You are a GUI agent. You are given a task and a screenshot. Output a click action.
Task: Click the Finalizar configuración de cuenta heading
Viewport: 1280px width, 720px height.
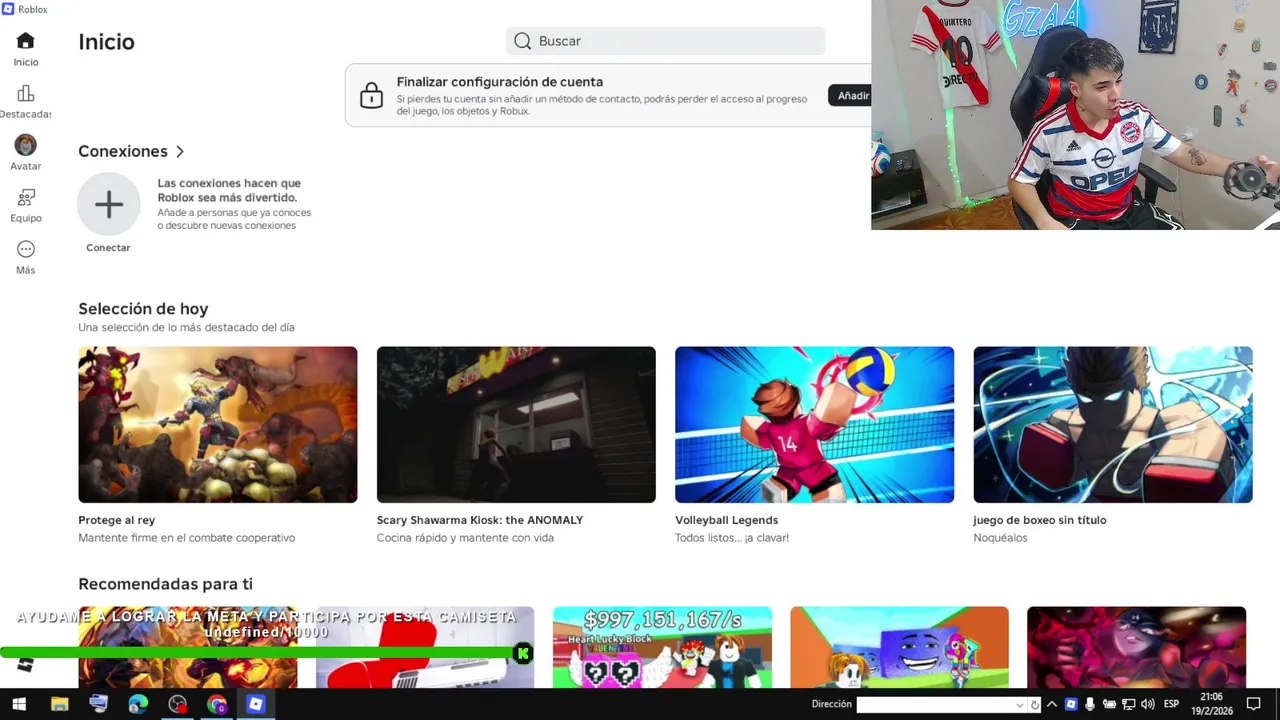(500, 82)
